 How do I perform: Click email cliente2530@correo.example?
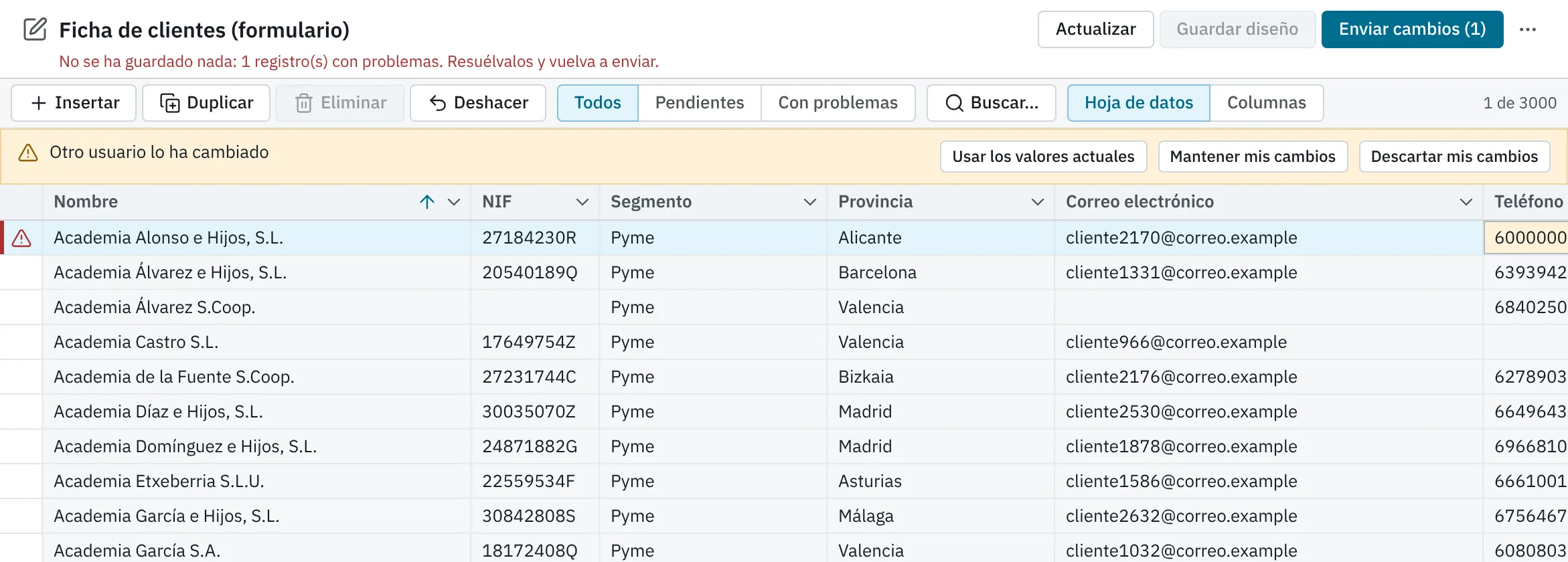[x=1181, y=412]
